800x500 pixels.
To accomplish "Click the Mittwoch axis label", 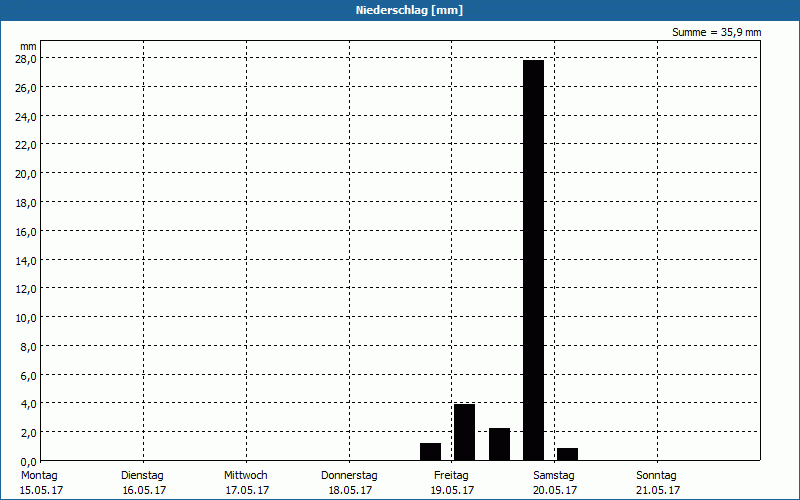I will pyautogui.click(x=245, y=476).
